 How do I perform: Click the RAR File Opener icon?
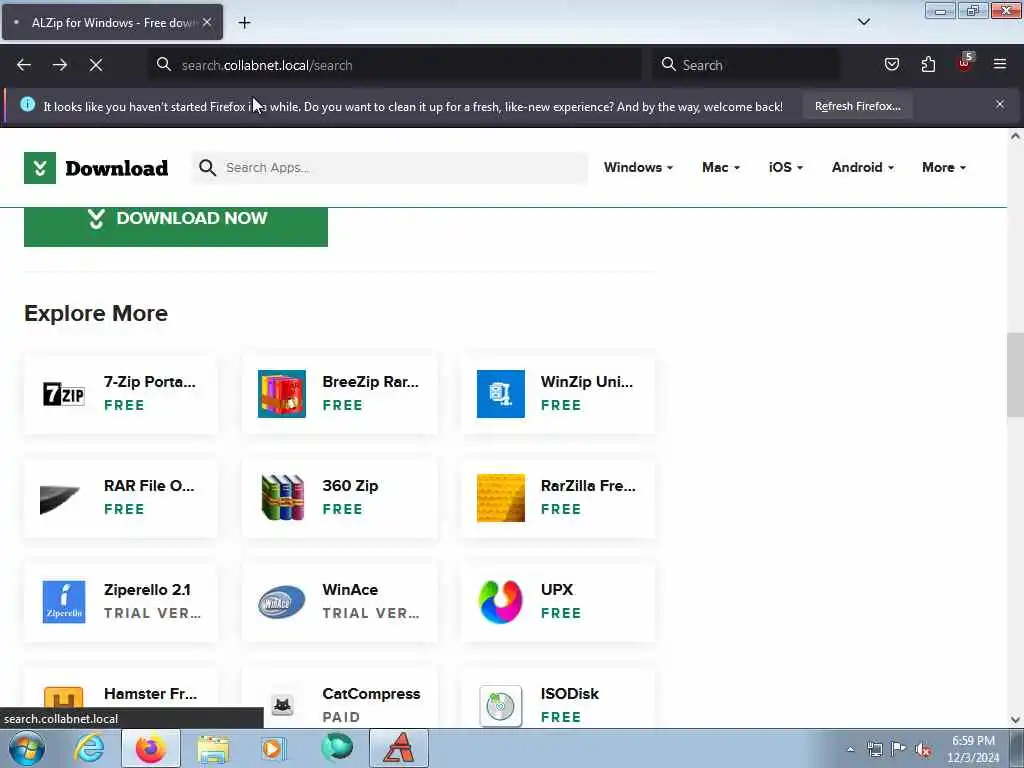pos(60,499)
